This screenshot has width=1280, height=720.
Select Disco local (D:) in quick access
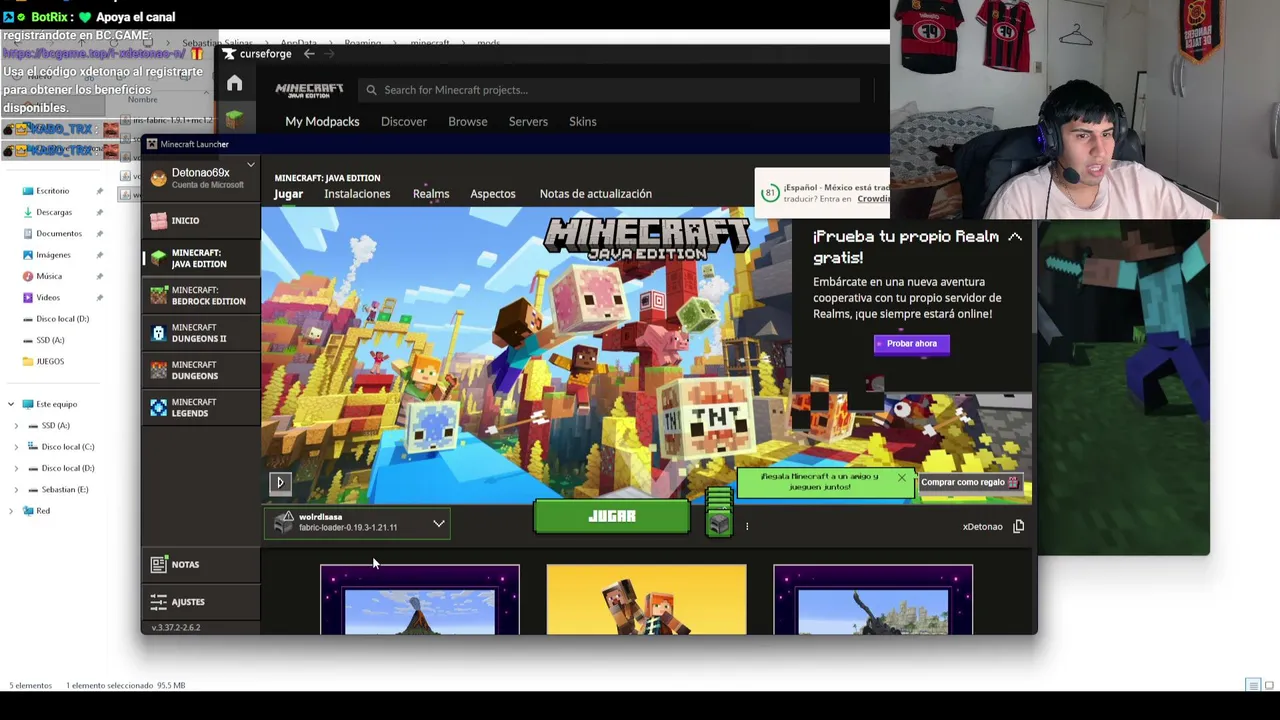pyautogui.click(x=56, y=319)
